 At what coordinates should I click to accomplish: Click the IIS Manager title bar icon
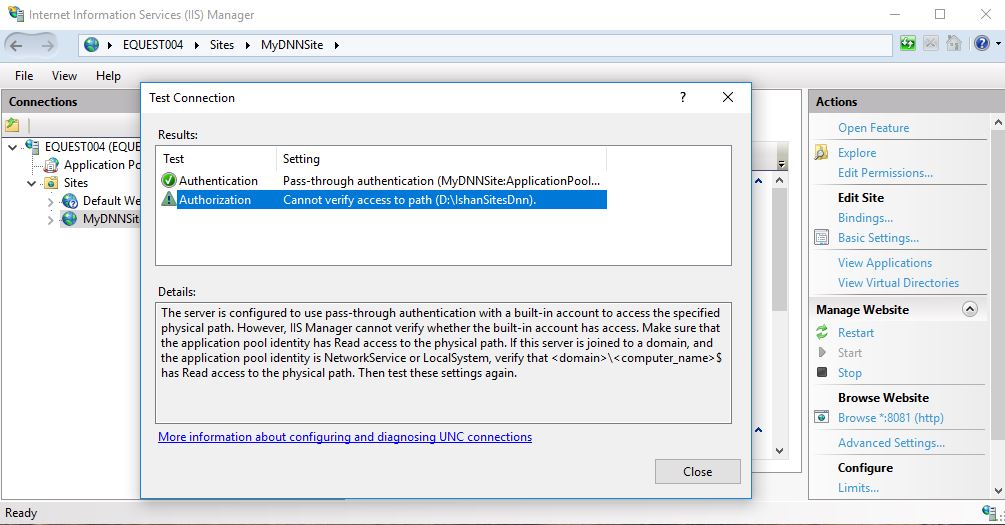coord(16,13)
